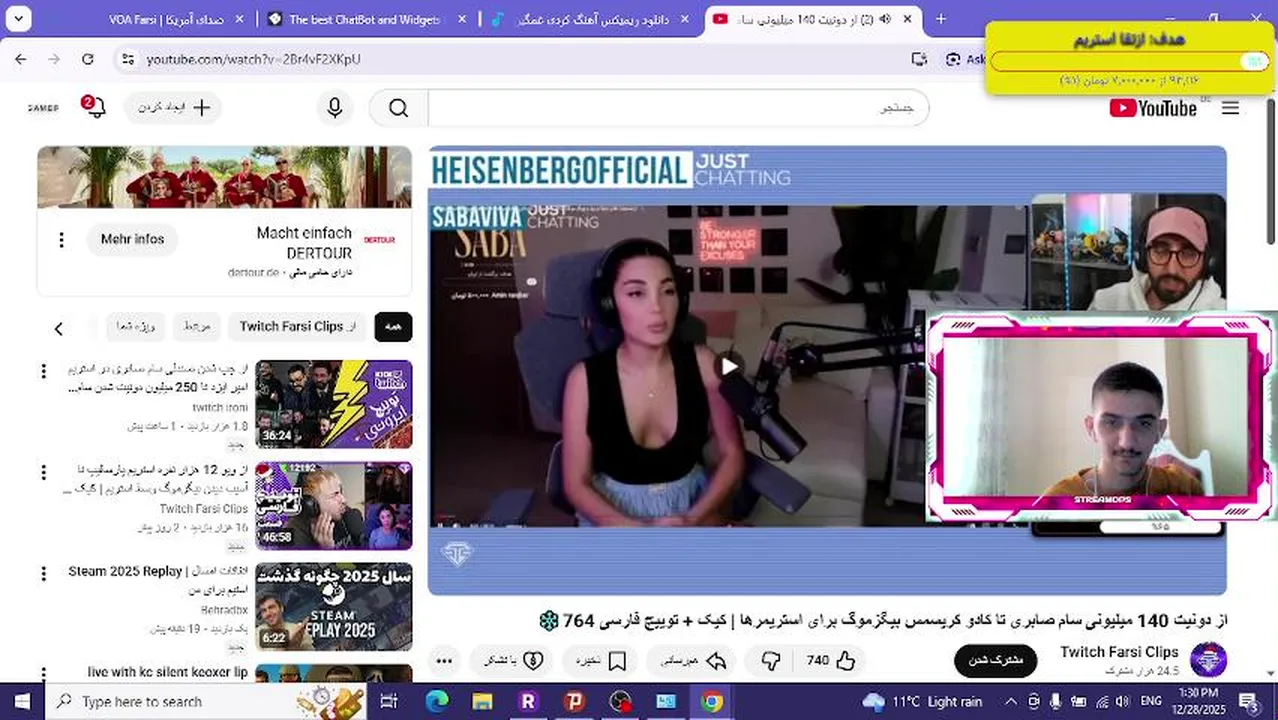The height and width of the screenshot is (720, 1278).
Task: Launch Microsoft Edge from taskbar
Action: coord(436,702)
